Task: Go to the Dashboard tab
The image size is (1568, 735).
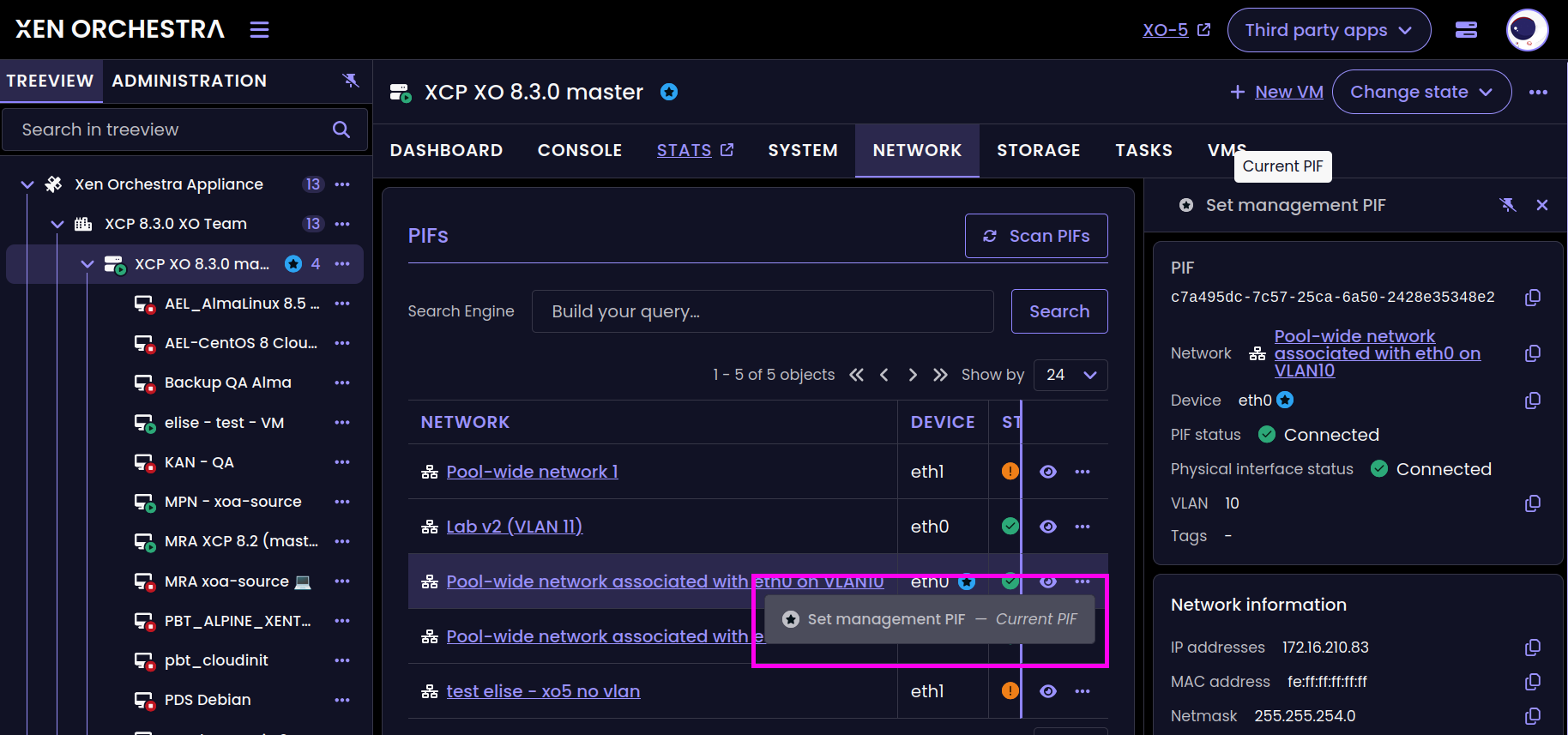Action: pos(446,151)
